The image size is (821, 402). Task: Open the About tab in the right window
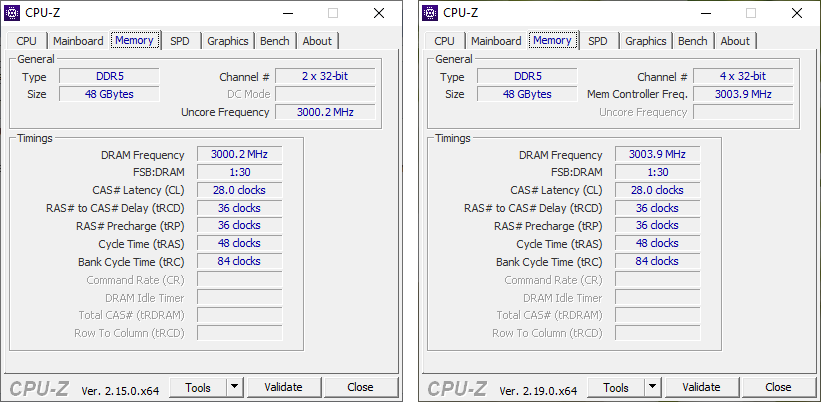[x=735, y=41]
